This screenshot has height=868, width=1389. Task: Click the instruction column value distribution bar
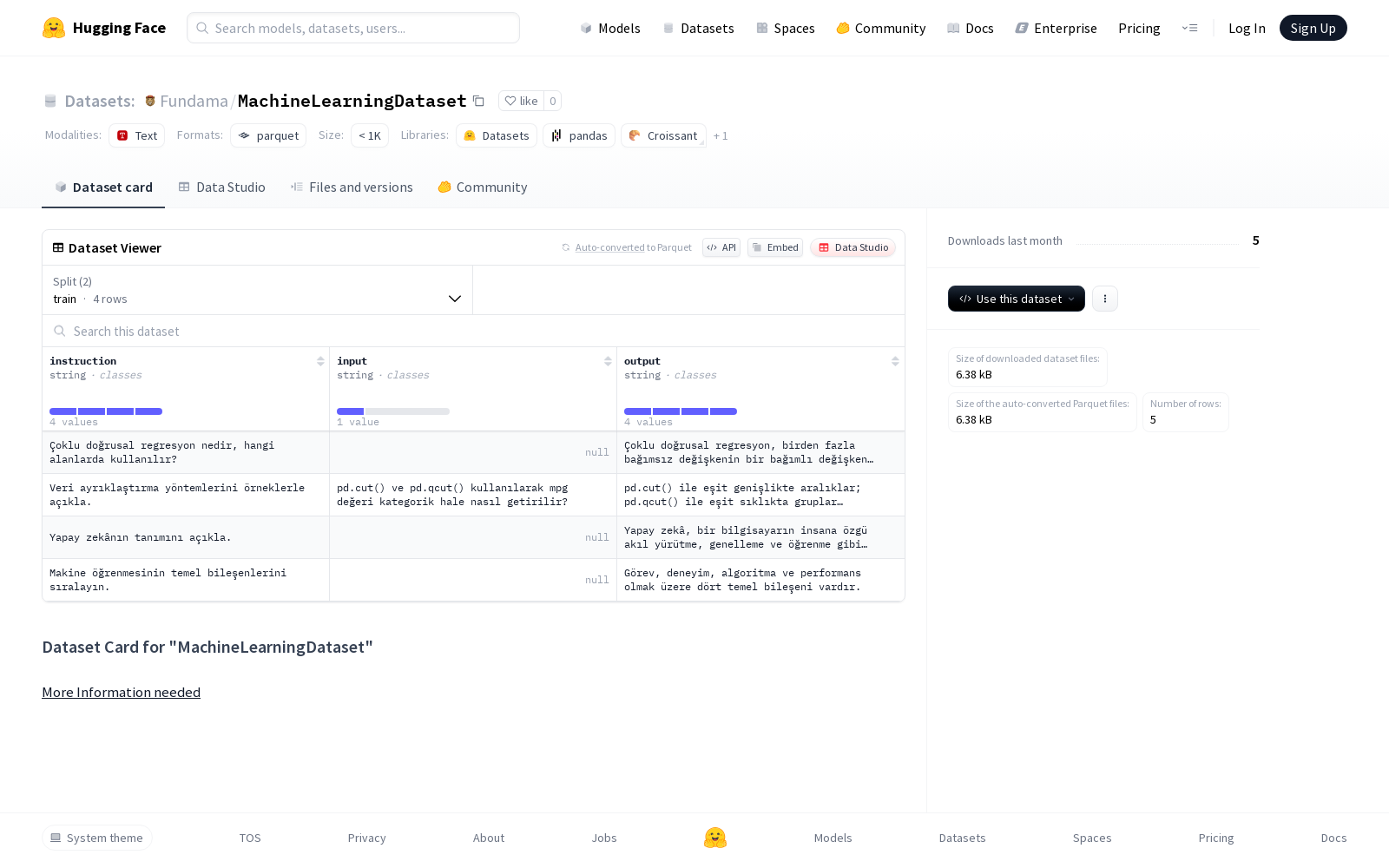pyautogui.click(x=106, y=411)
